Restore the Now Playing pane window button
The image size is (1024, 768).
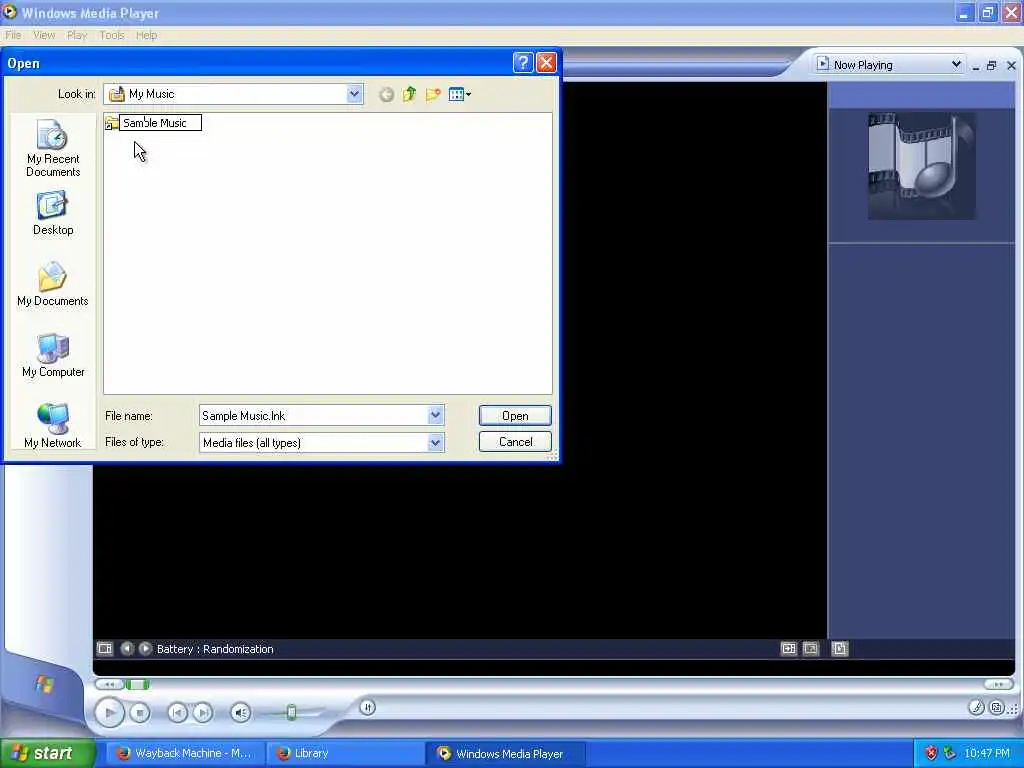coord(991,65)
